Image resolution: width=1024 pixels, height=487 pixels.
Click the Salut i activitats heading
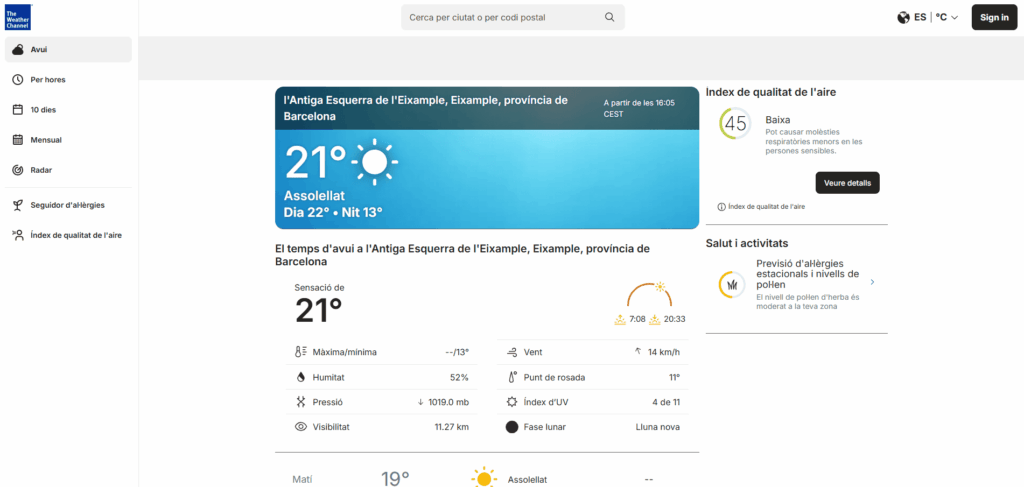(747, 244)
